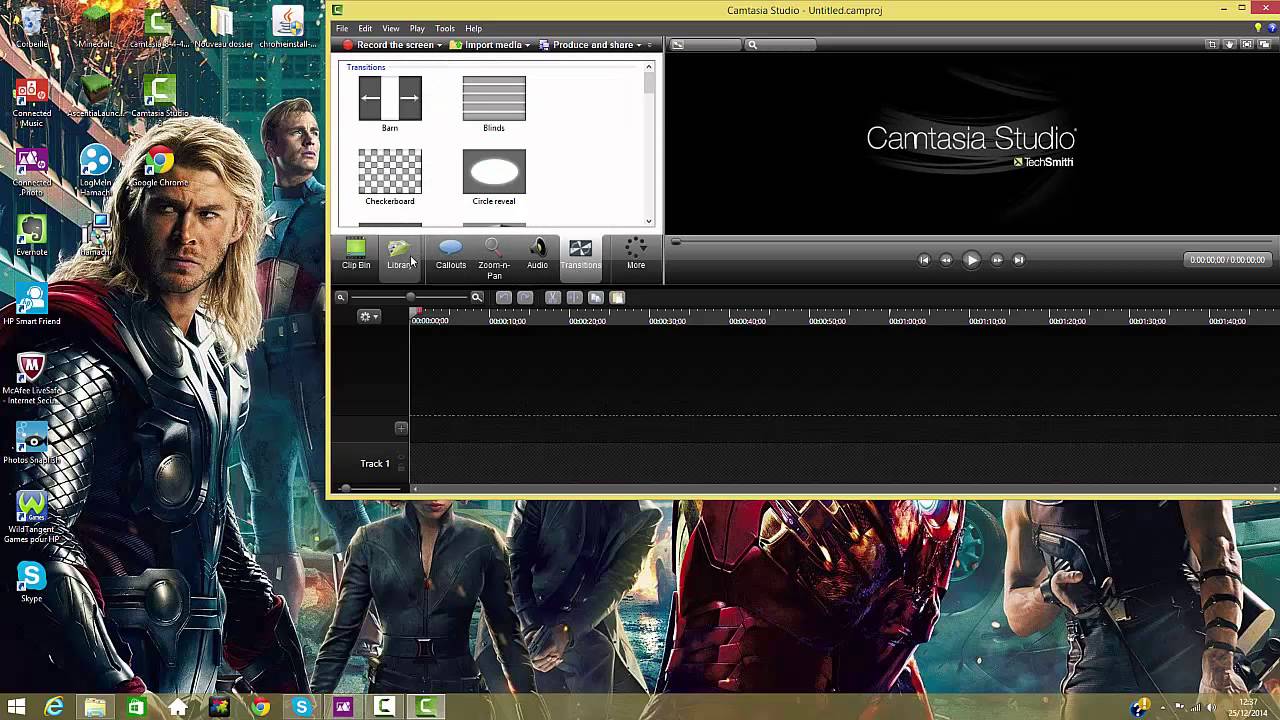Open the Play menu

417,28
